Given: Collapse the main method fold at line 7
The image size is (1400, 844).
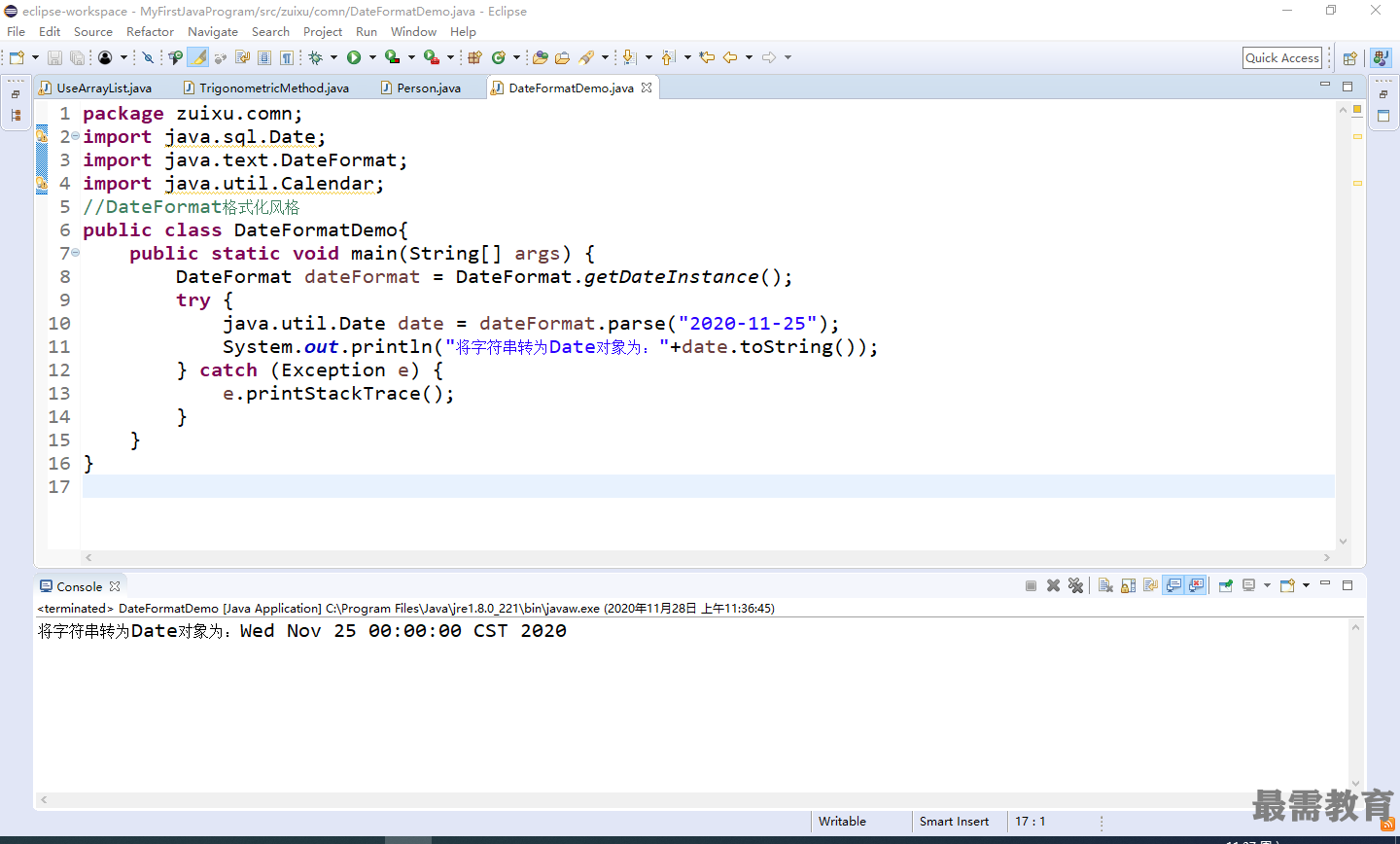Looking at the screenshot, I should click(x=76, y=253).
